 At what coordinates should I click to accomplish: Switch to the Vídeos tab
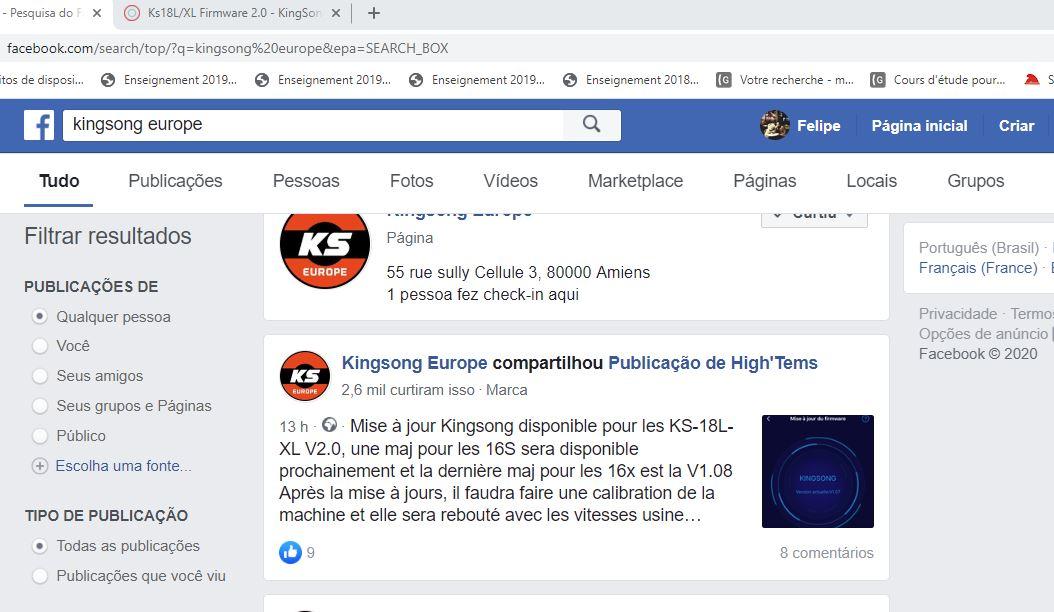510,181
